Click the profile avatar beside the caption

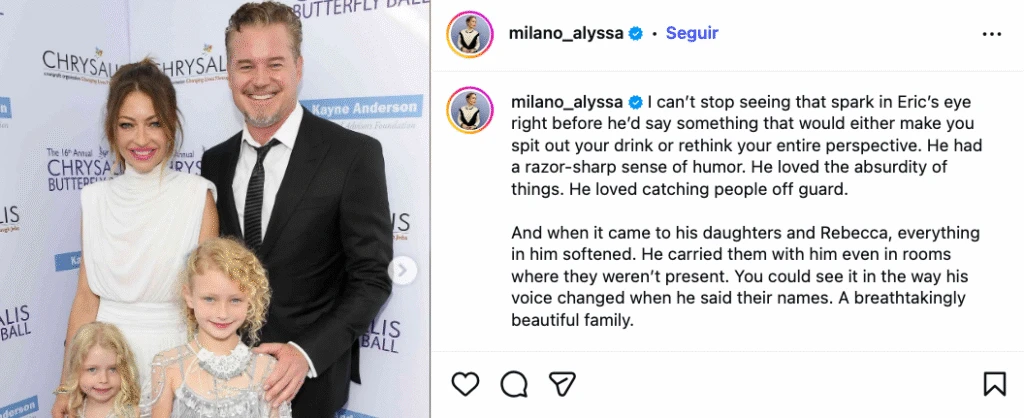(468, 109)
